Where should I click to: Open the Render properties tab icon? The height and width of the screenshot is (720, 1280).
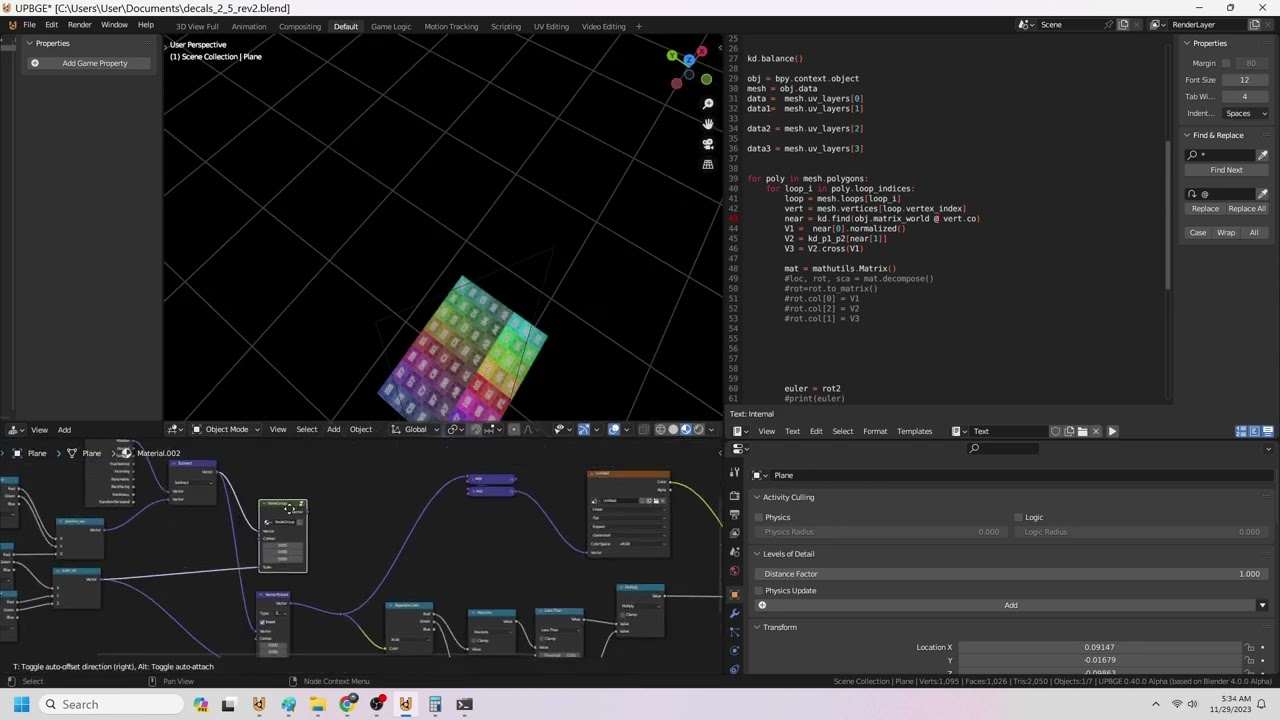coord(735,496)
